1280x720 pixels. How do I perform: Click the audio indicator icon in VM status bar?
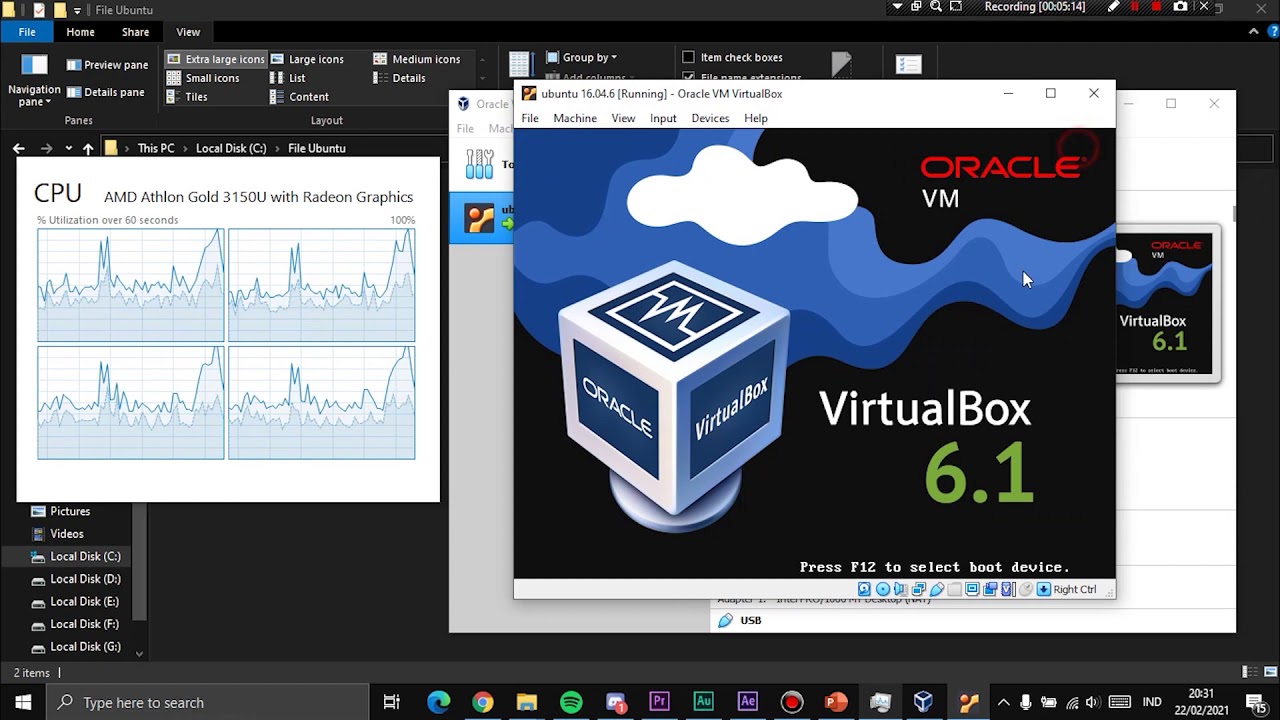901,589
